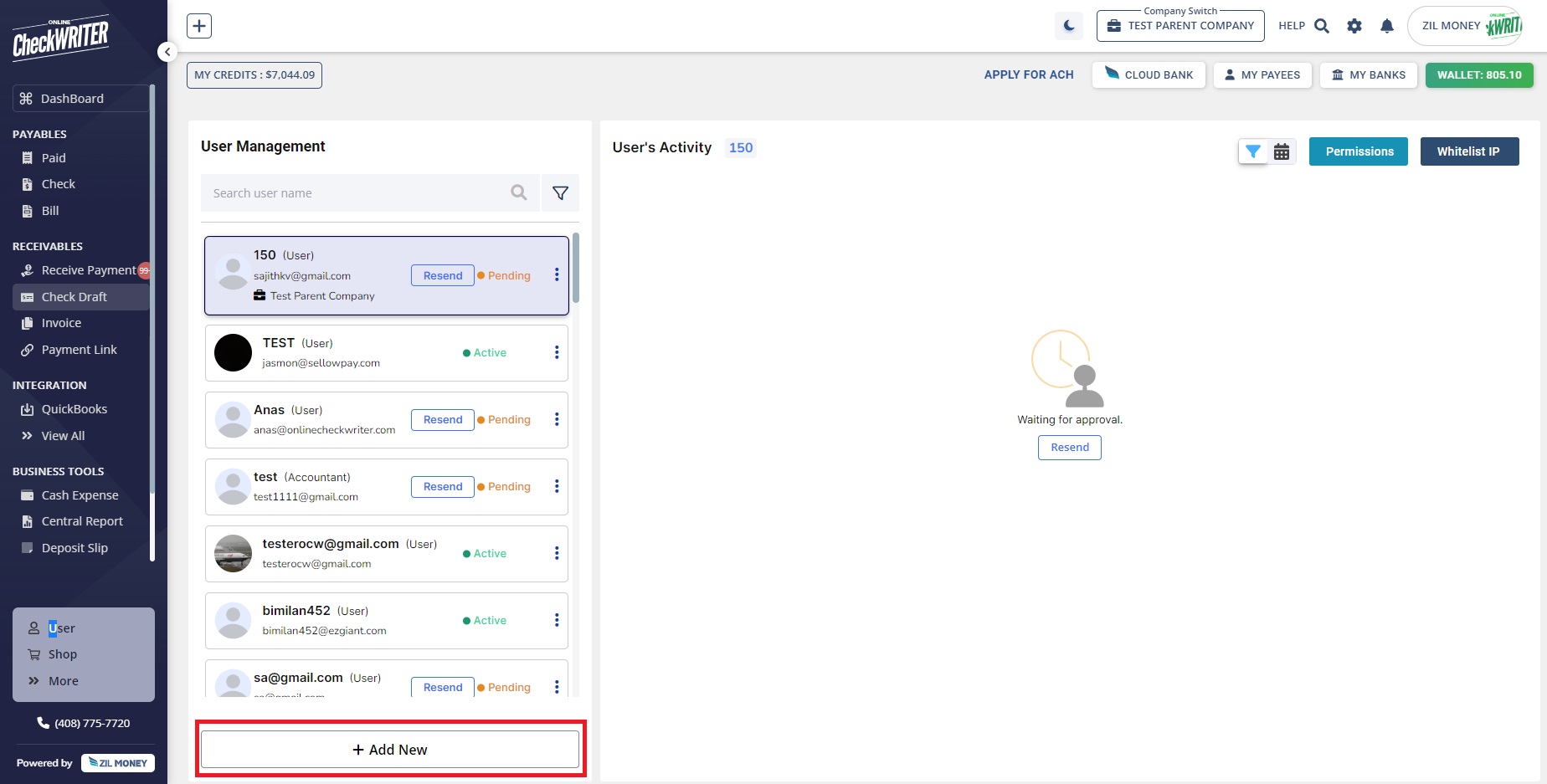Open the notifications bell
The height and width of the screenshot is (784, 1547).
click(1387, 26)
